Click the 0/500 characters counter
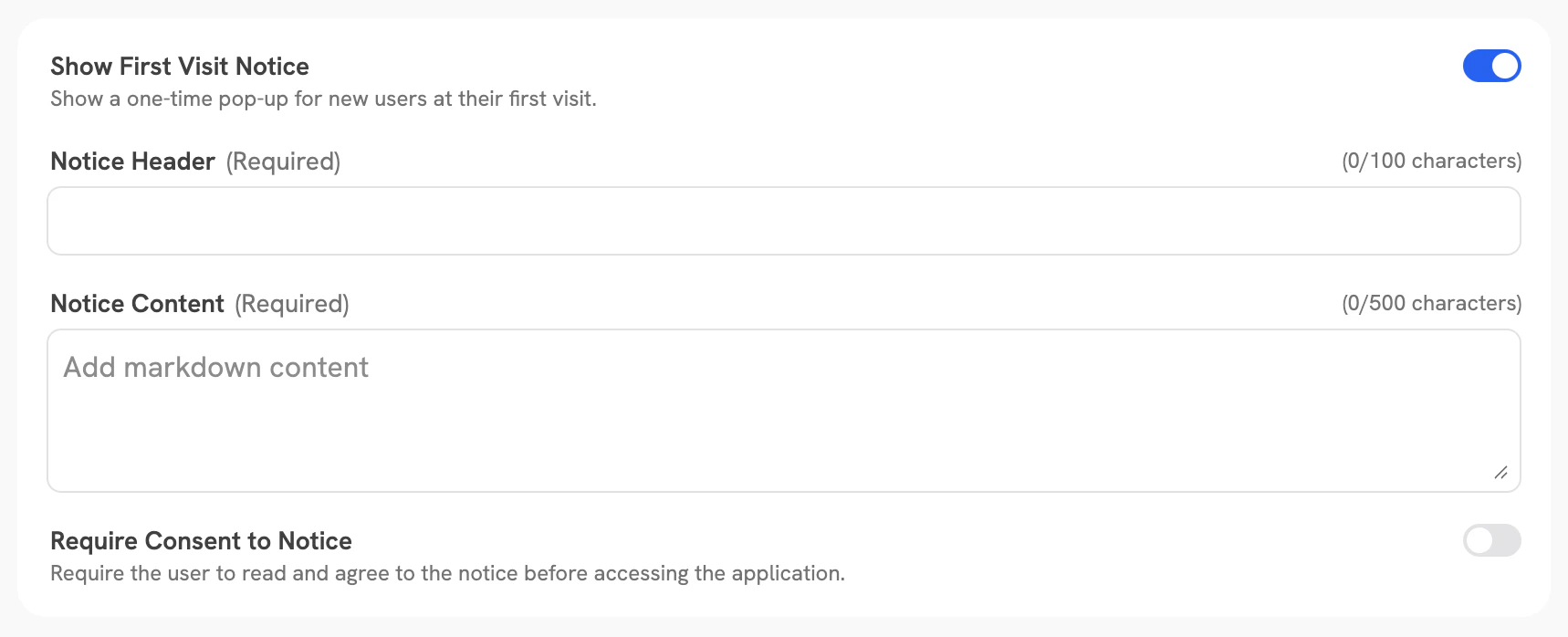The width and height of the screenshot is (1568, 637). click(x=1432, y=303)
